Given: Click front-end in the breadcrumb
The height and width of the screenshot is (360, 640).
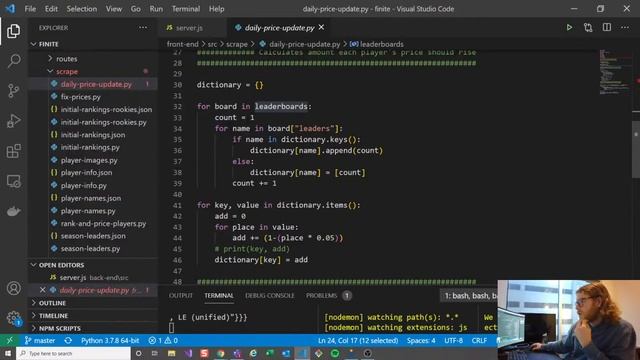Looking at the screenshot, I should (x=182, y=44).
